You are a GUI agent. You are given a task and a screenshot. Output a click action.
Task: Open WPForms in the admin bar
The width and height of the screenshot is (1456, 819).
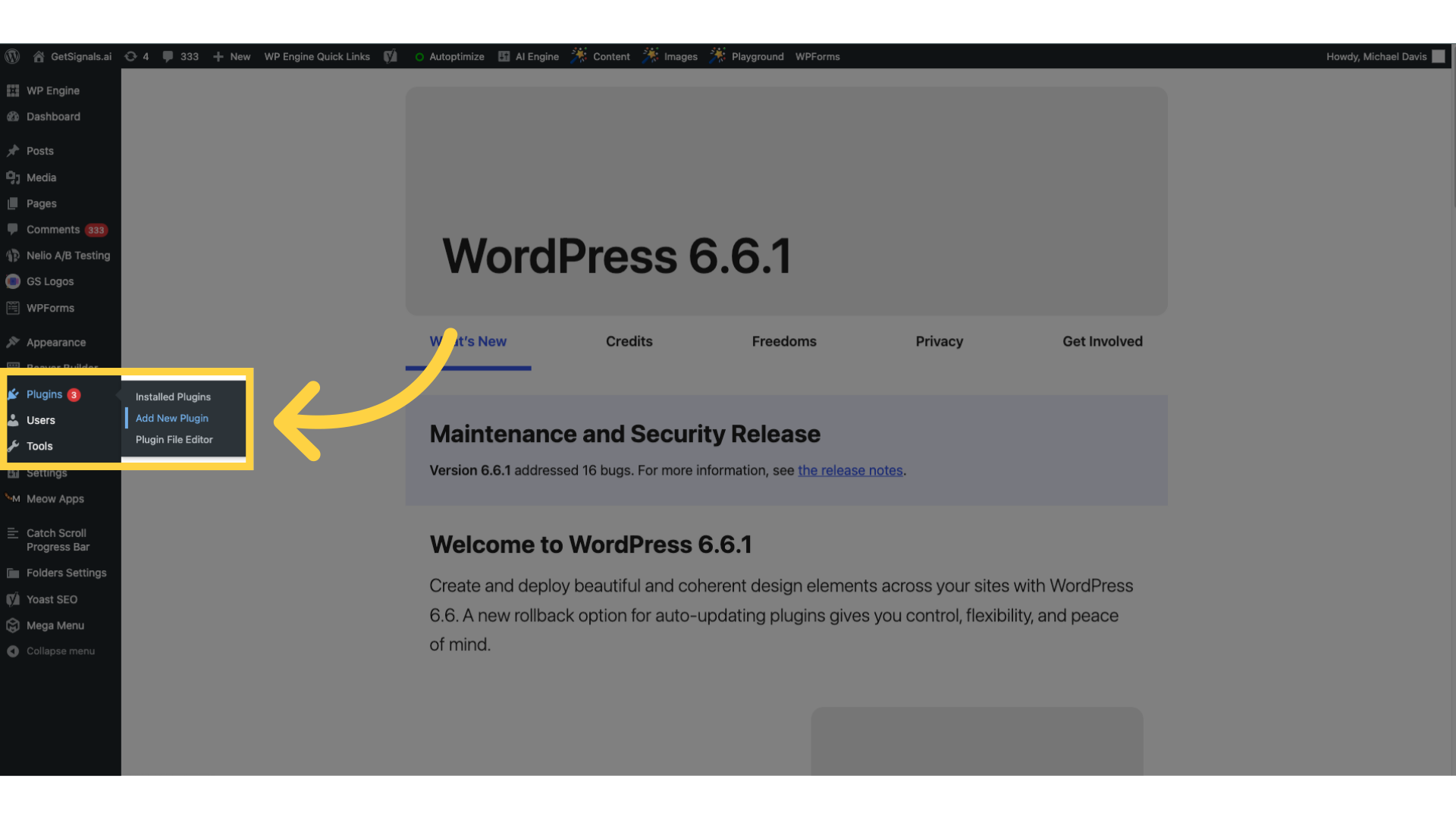pos(817,56)
